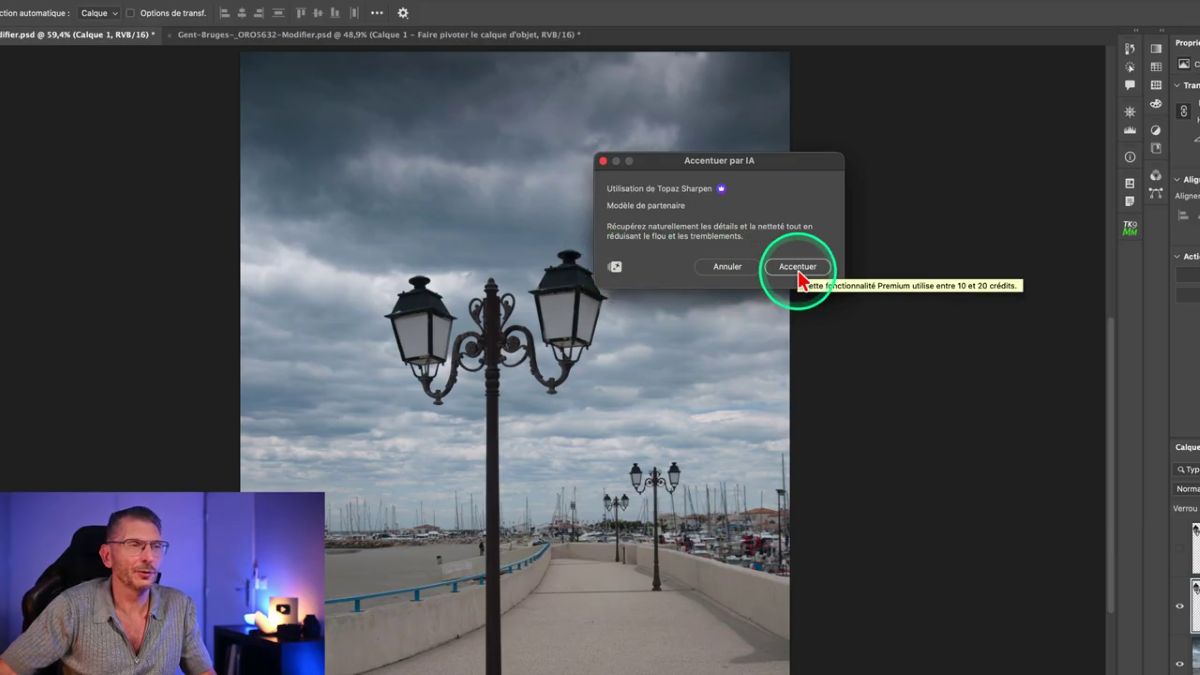Image resolution: width=1200 pixels, height=675 pixels.
Task: Open the Adjustments panel icon
Action: (1156, 130)
